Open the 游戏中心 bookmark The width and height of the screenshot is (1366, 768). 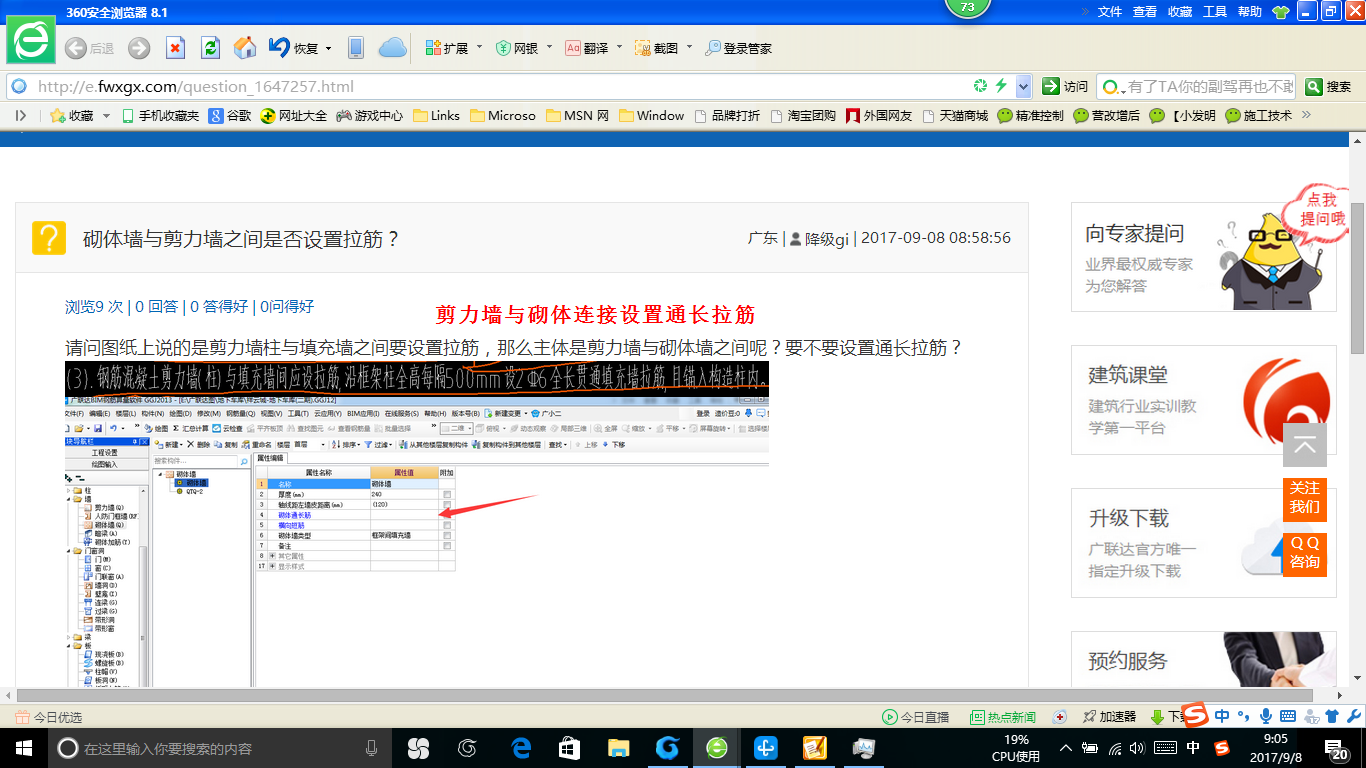[370, 116]
